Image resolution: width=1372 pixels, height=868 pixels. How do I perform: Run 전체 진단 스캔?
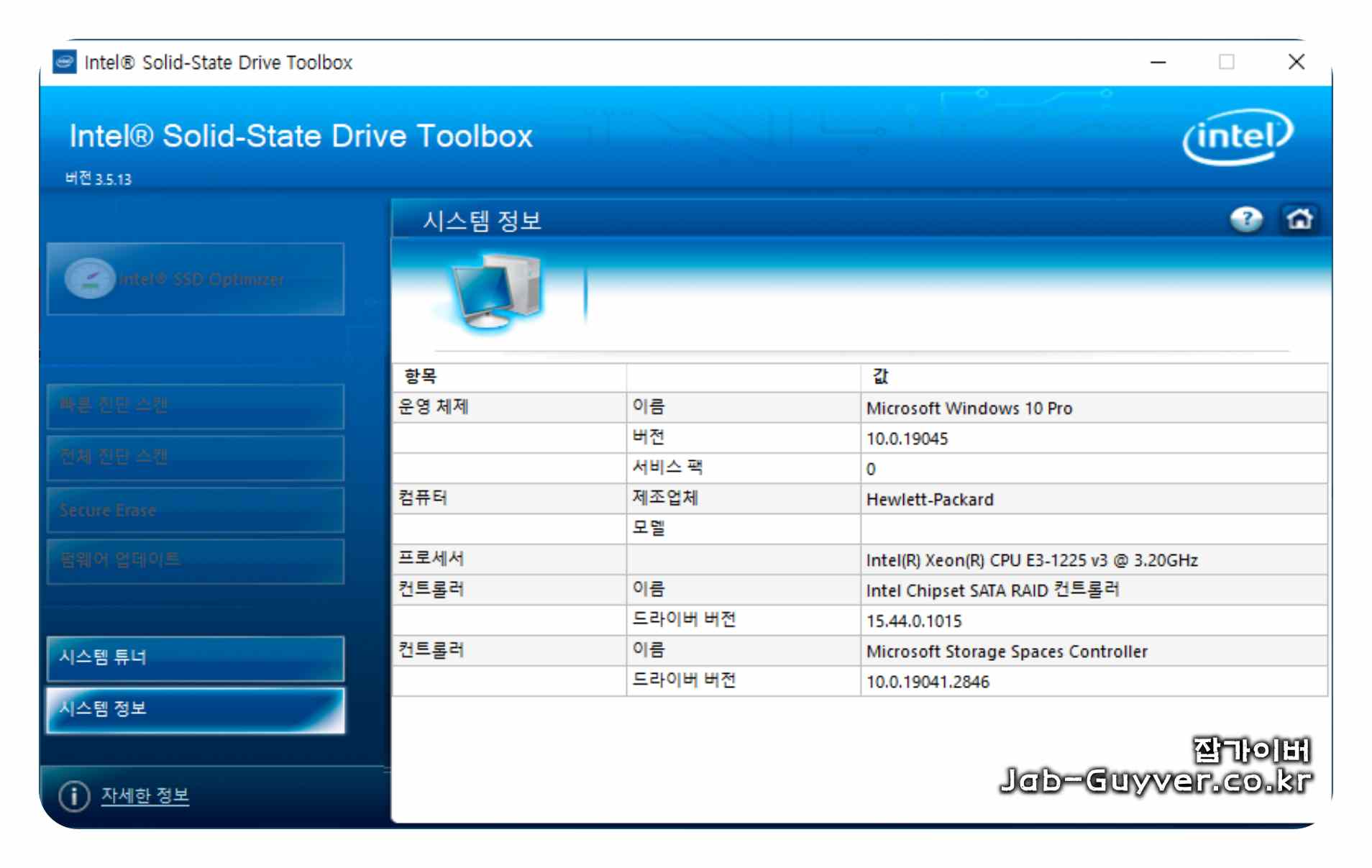[x=196, y=457]
